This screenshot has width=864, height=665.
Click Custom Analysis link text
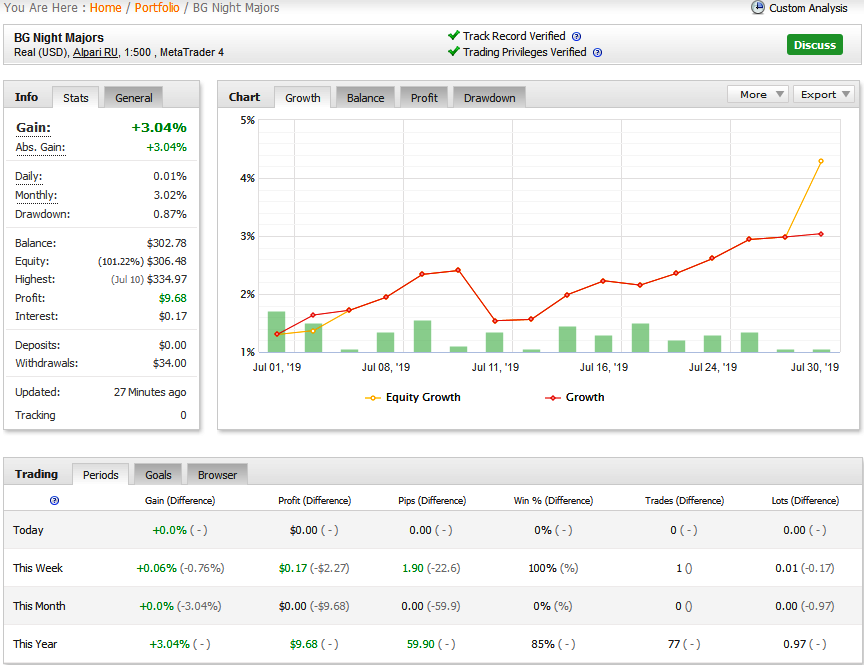tap(808, 8)
